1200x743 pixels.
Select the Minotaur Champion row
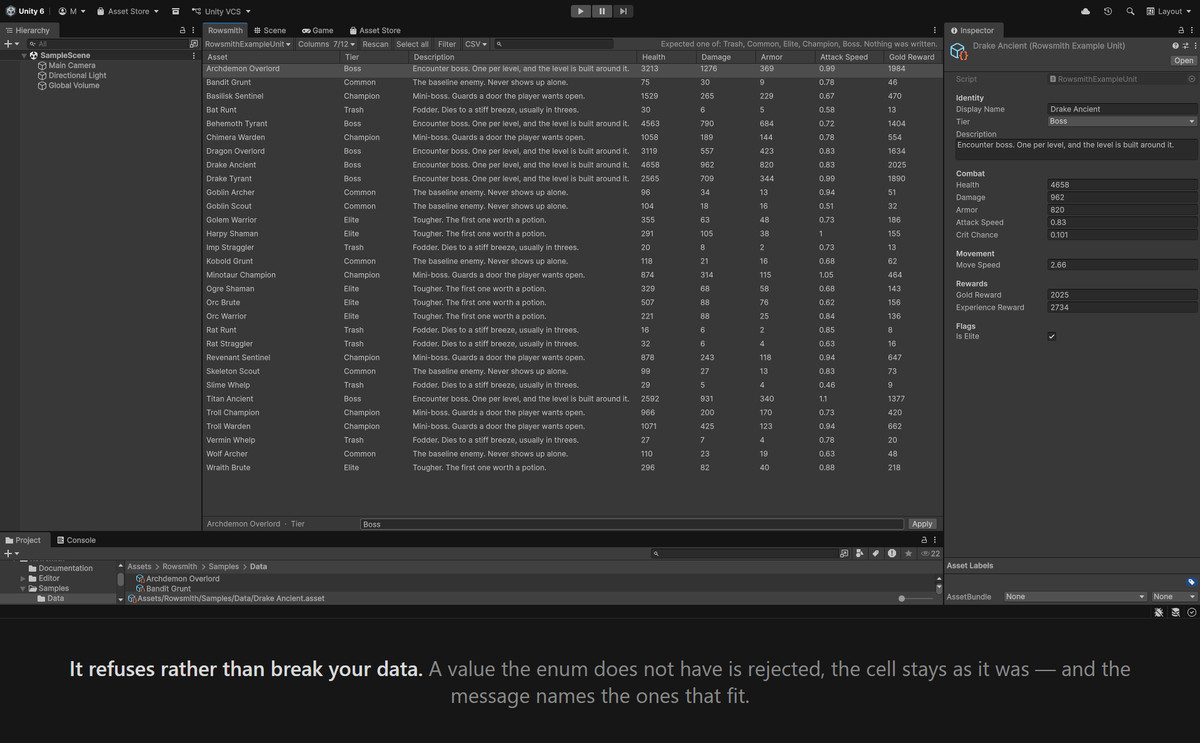point(571,275)
